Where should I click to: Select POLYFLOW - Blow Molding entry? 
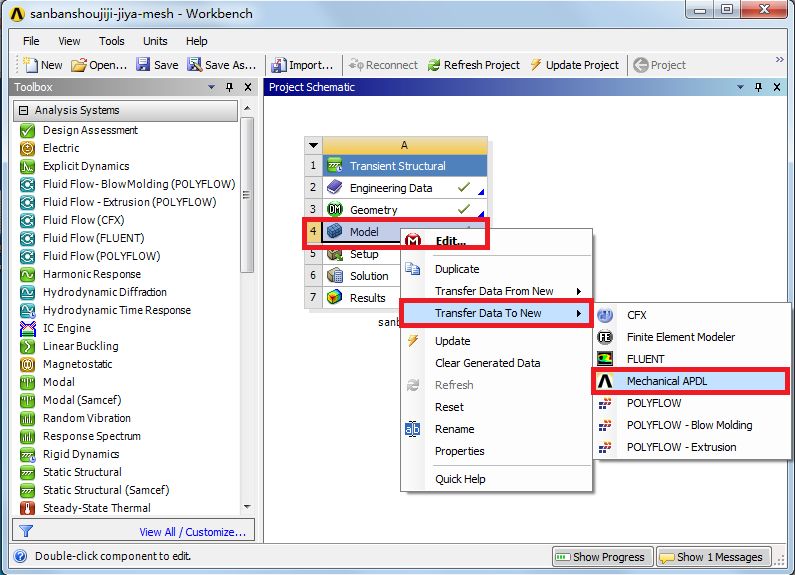(x=689, y=425)
